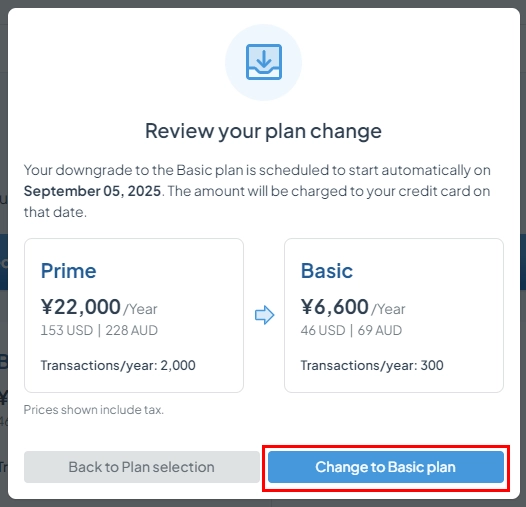Click the download tray icon at top

[264, 62]
